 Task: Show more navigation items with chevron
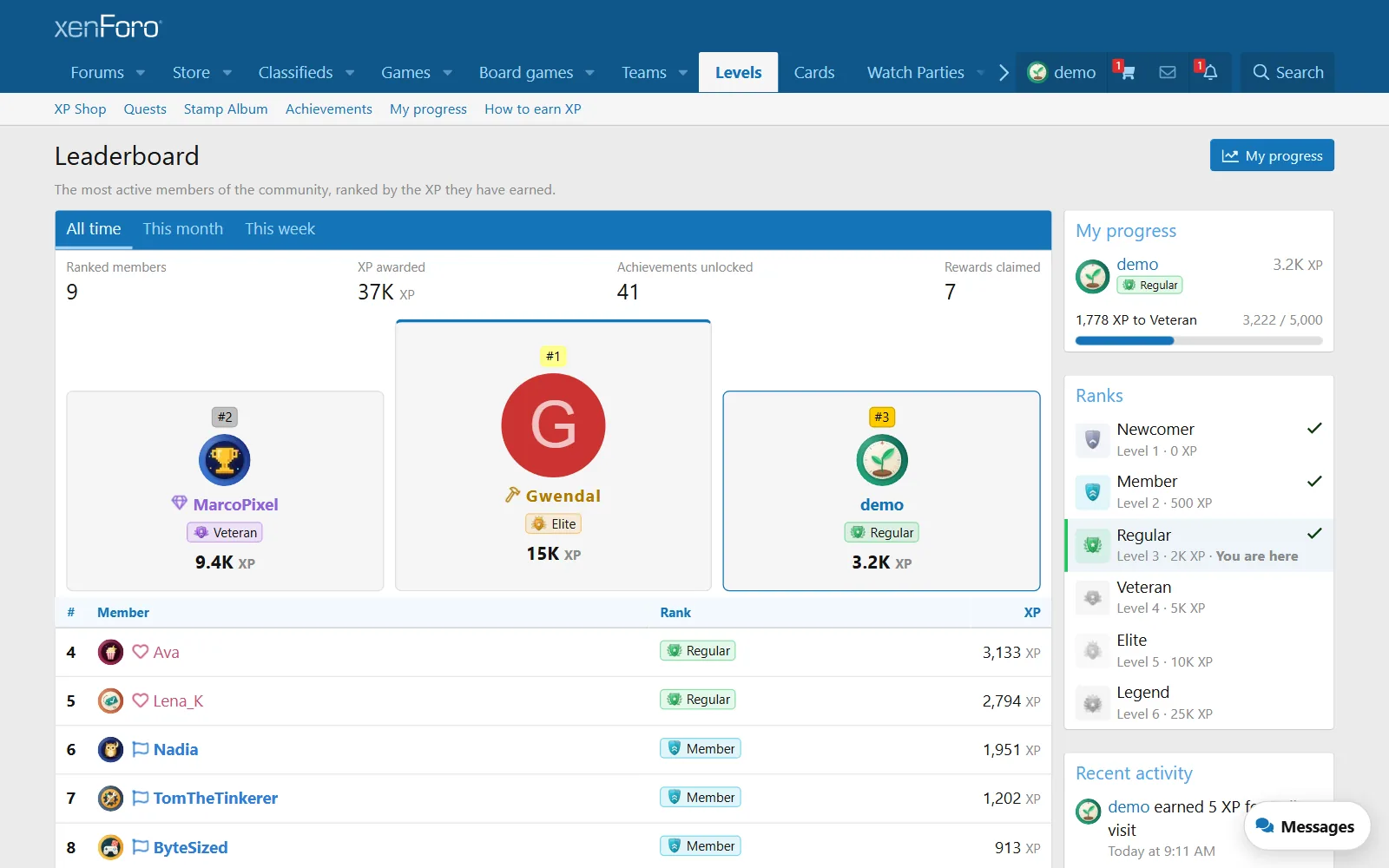[1004, 73]
